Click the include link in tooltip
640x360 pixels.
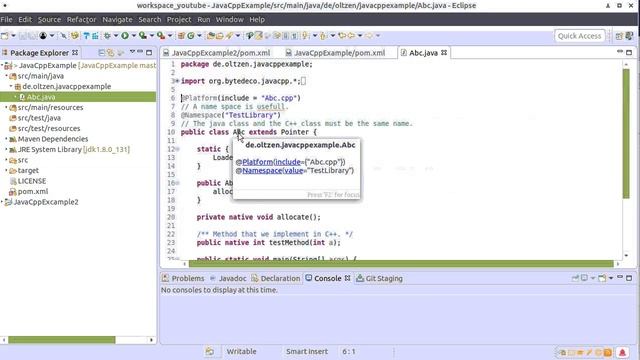pyautogui.click(x=288, y=162)
